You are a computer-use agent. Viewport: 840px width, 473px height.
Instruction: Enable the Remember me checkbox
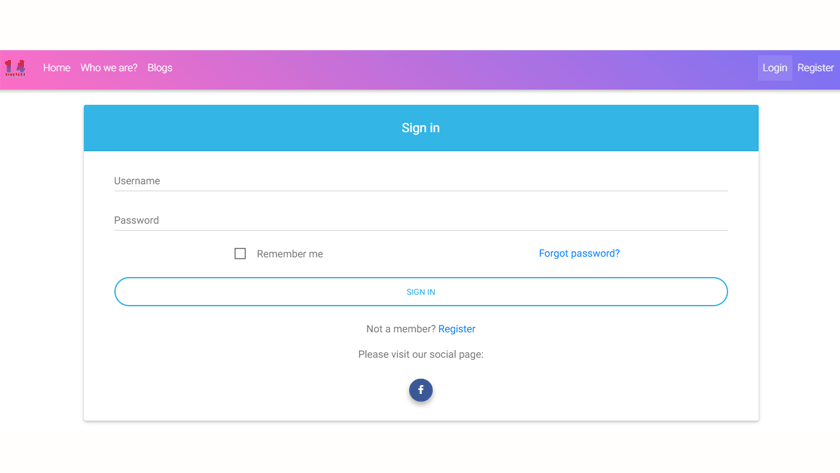(x=240, y=254)
